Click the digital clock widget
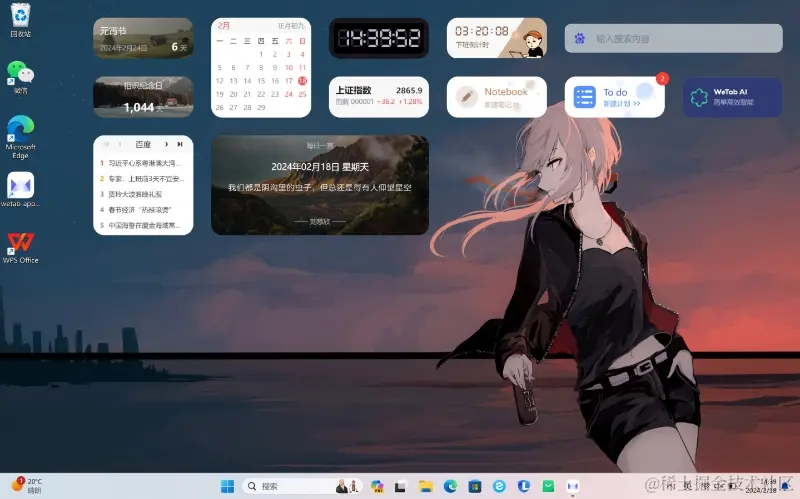 (379, 38)
